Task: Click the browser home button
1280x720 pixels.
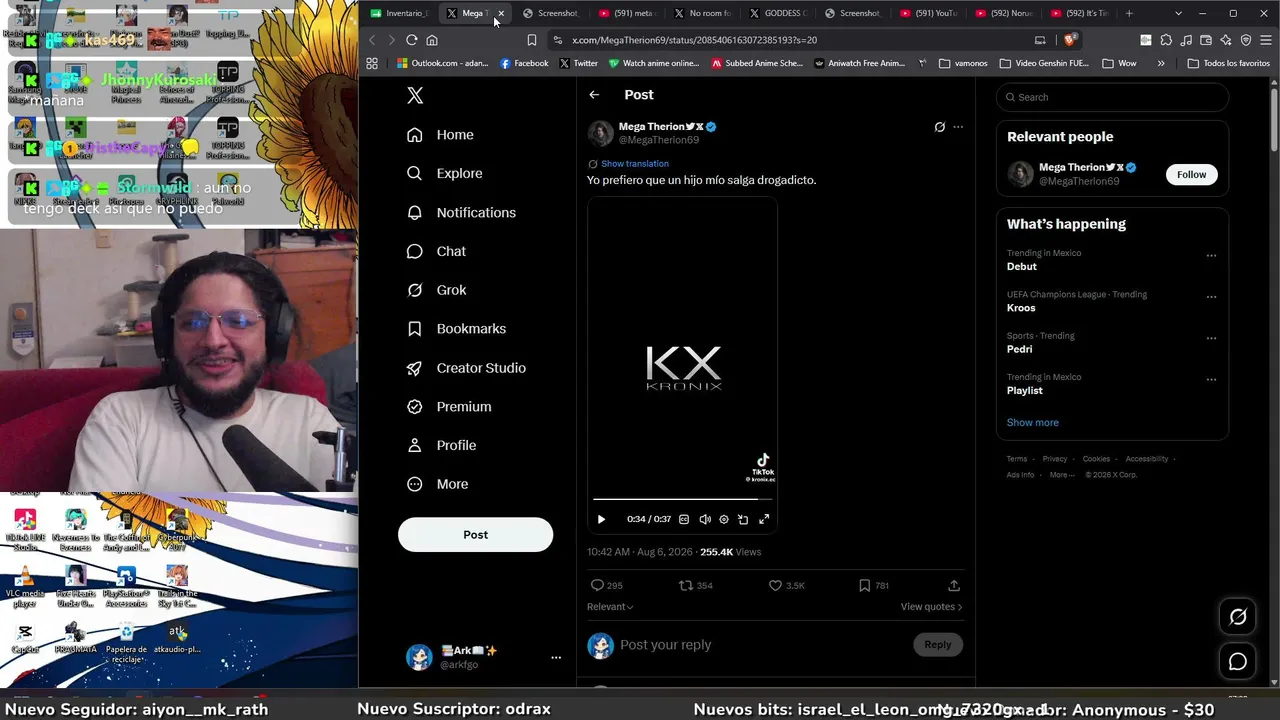Action: pos(432,40)
